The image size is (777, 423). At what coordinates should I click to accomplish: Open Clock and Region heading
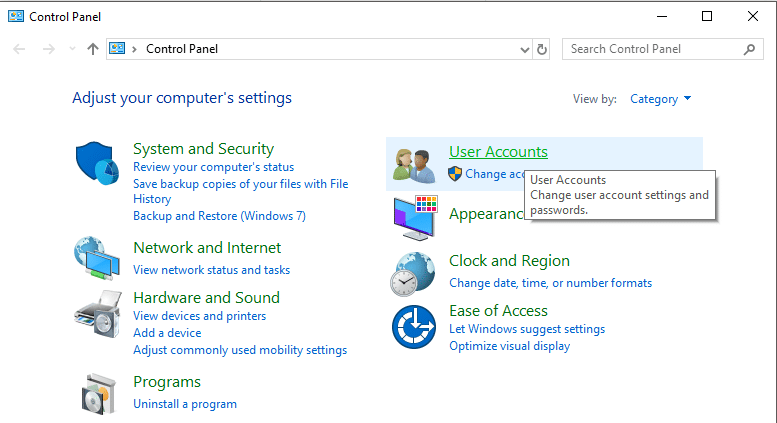(509, 261)
